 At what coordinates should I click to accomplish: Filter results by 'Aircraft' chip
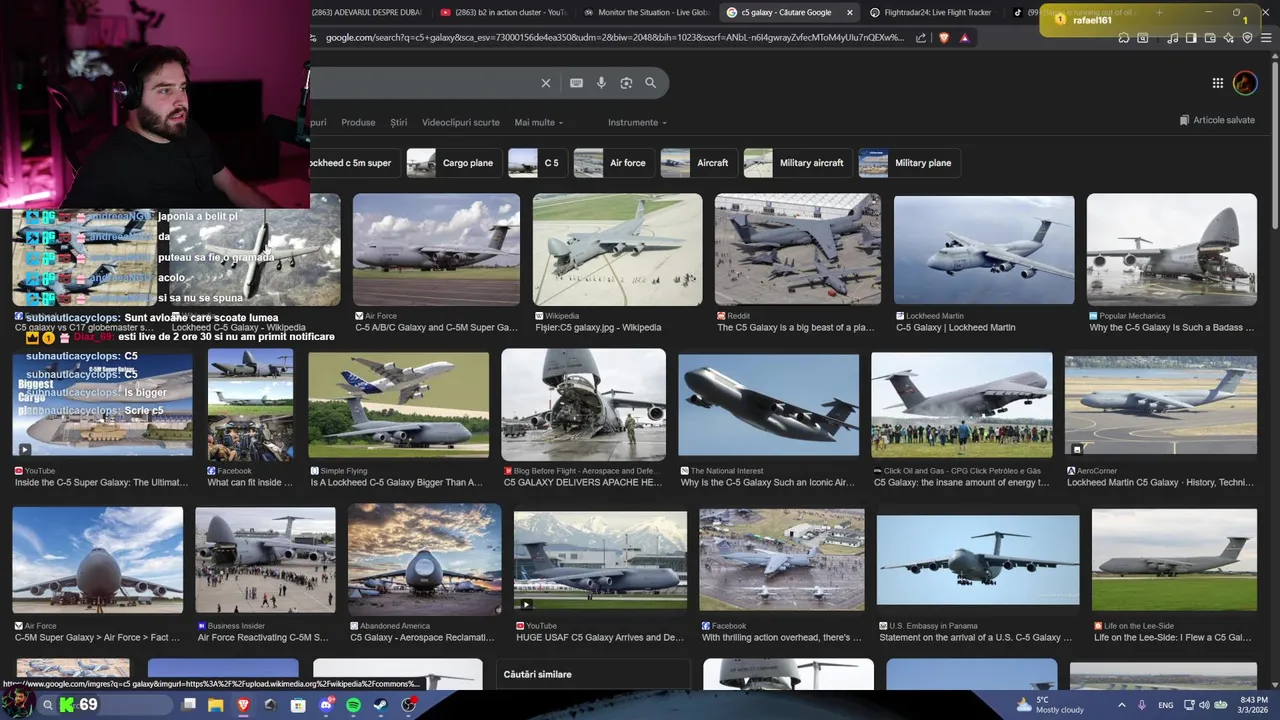click(699, 163)
